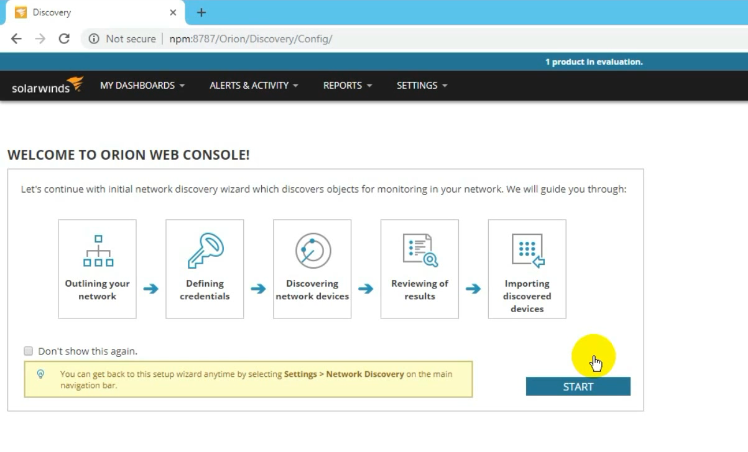Click the Reviewing of results label

pyautogui.click(x=420, y=290)
